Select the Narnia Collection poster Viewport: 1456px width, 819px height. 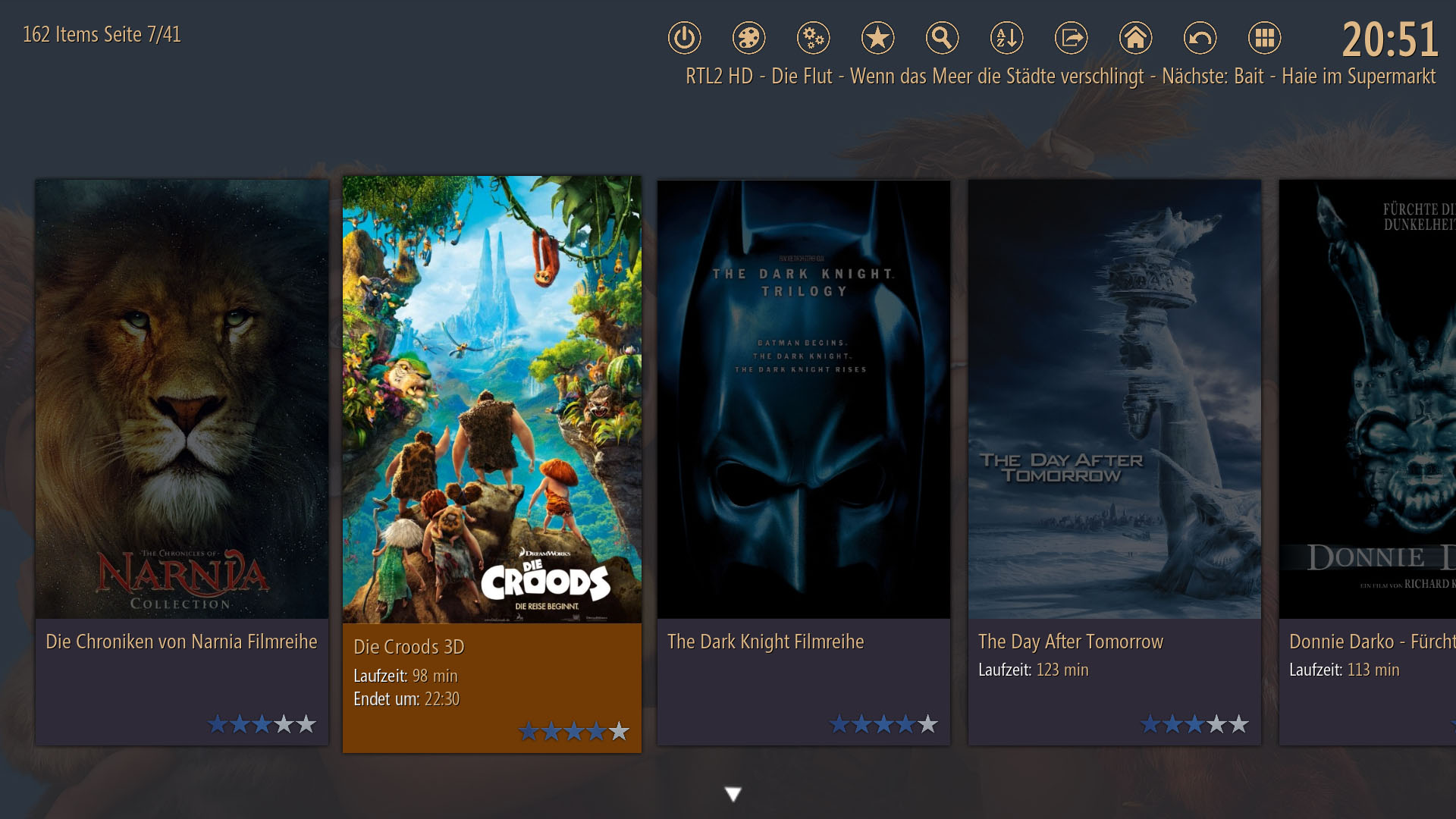182,399
